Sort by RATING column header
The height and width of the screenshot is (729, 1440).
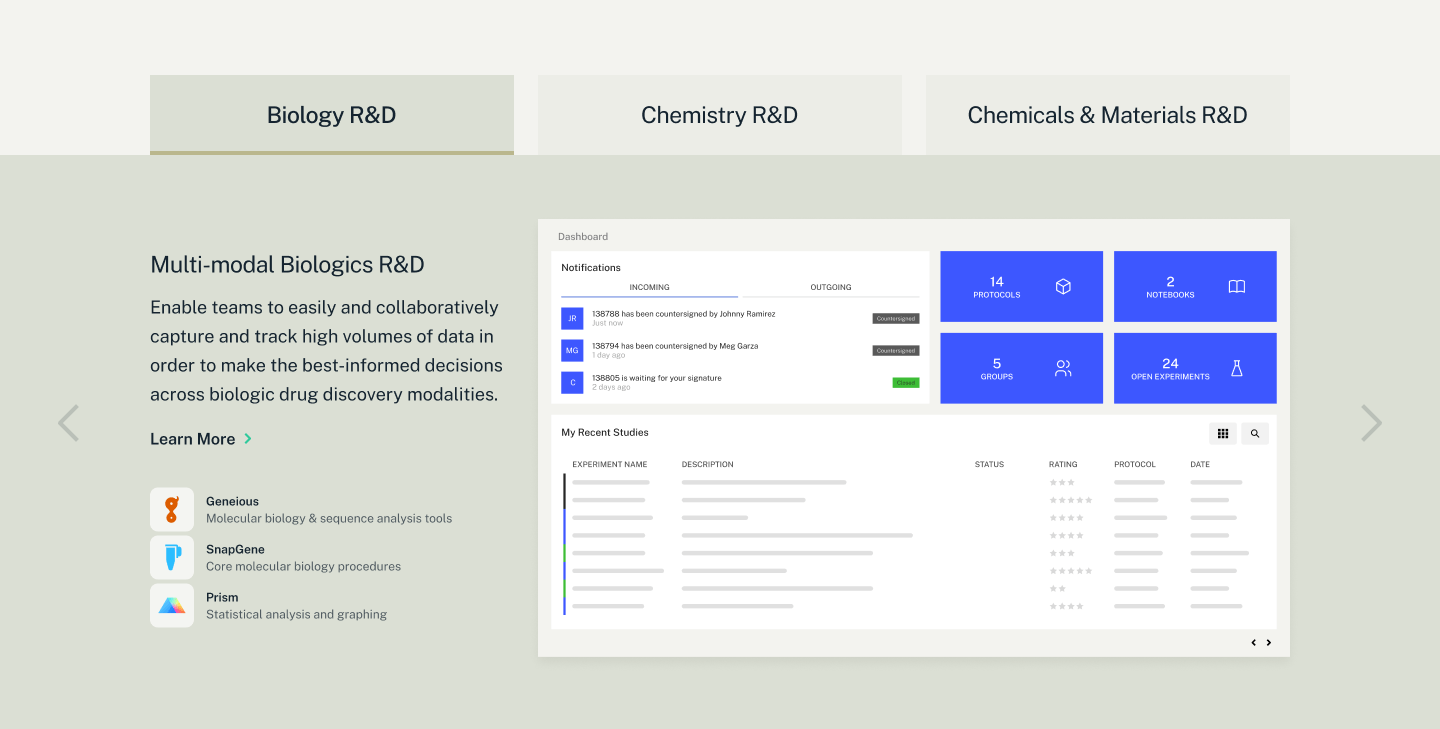coord(1063,465)
